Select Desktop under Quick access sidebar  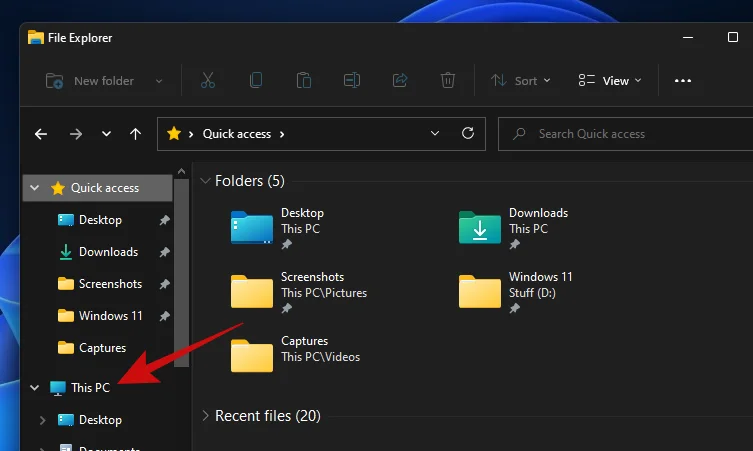[x=100, y=220]
